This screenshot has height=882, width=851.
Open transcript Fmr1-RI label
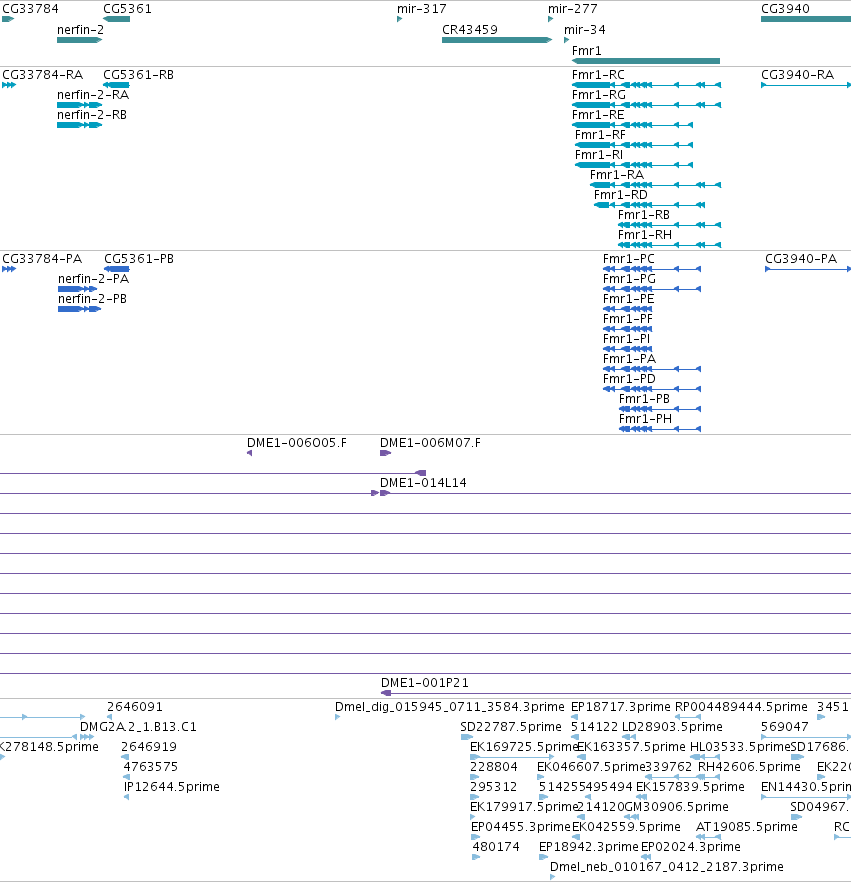pos(598,155)
